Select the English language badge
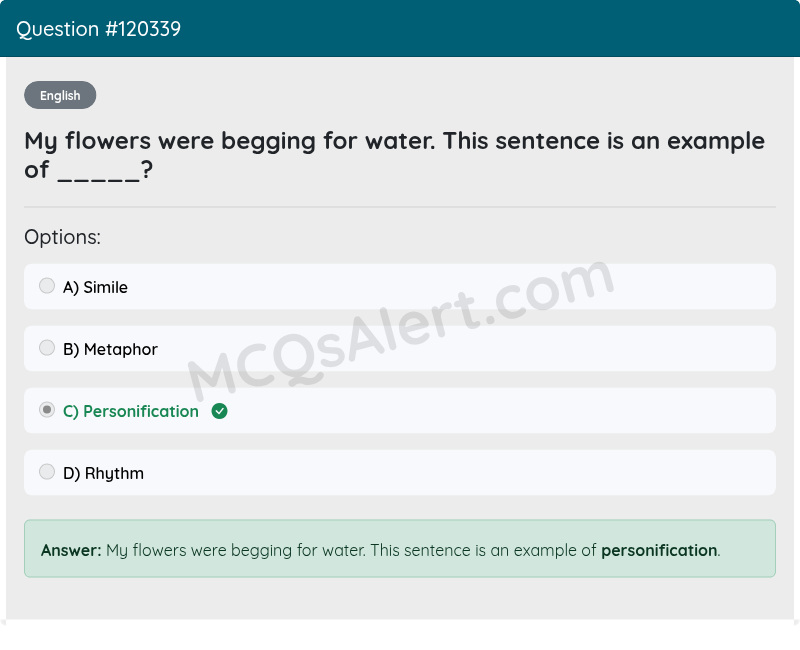 coord(60,95)
